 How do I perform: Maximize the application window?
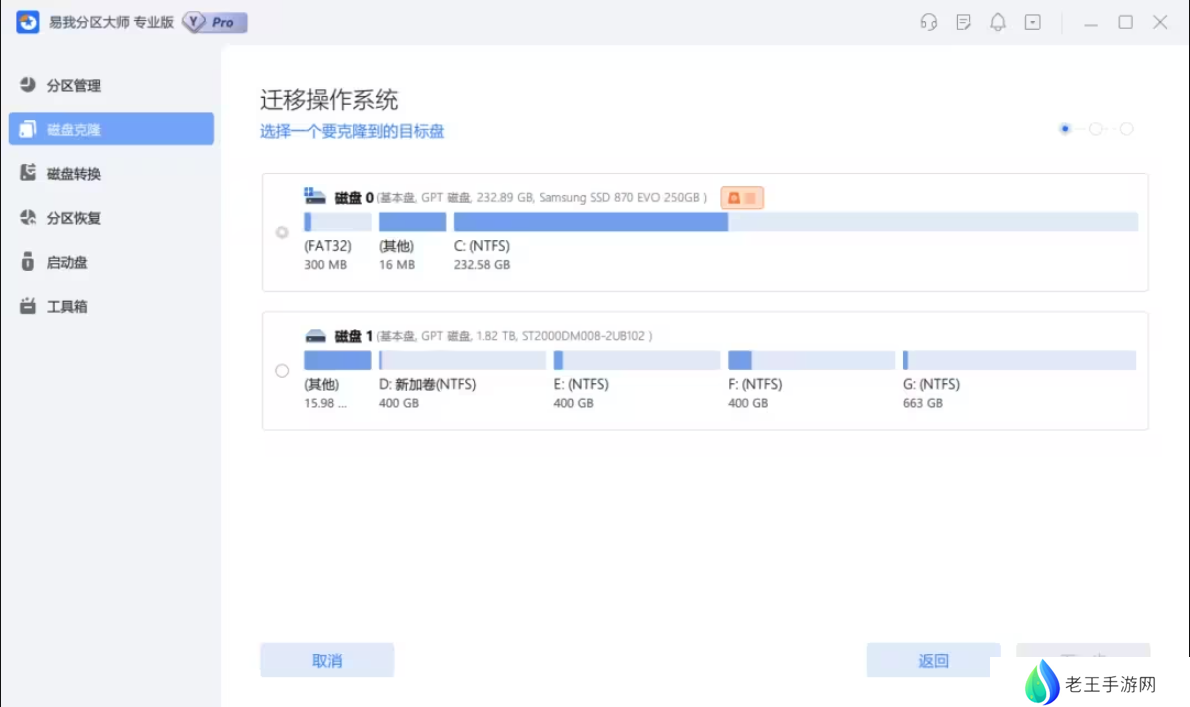click(1125, 22)
